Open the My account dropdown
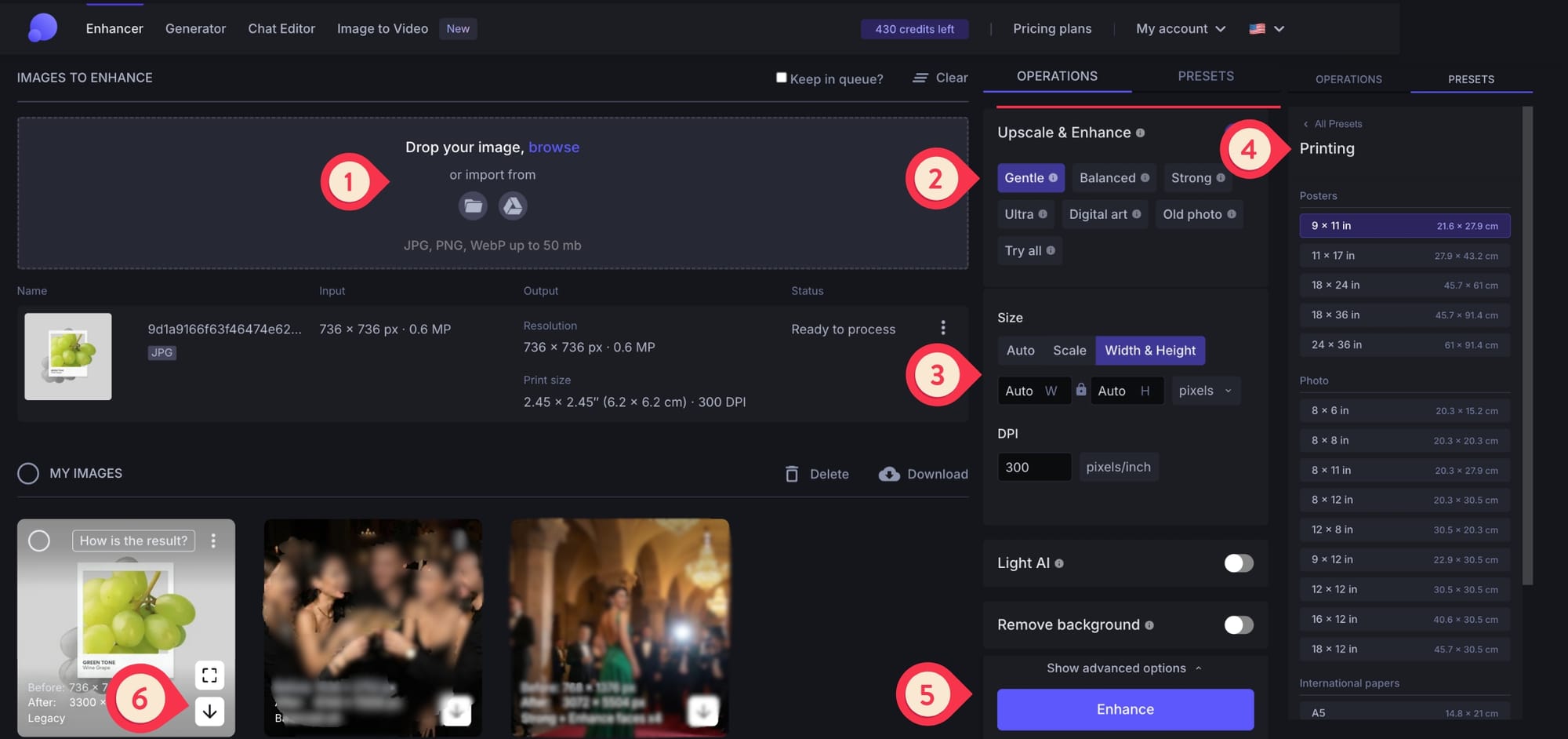This screenshot has height=739, width=1568. pos(1179,28)
